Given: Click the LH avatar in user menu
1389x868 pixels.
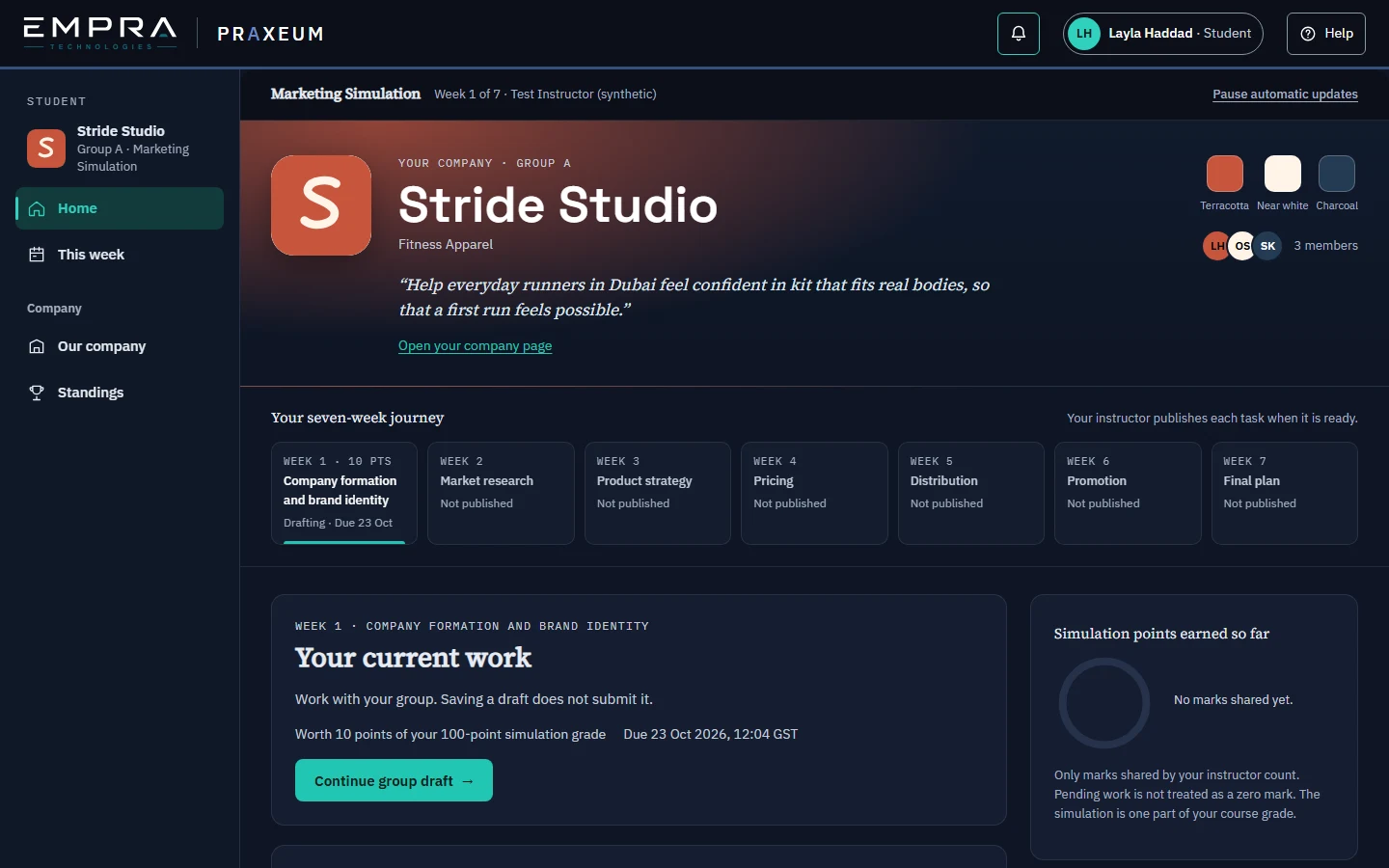Looking at the screenshot, I should pos(1084,34).
